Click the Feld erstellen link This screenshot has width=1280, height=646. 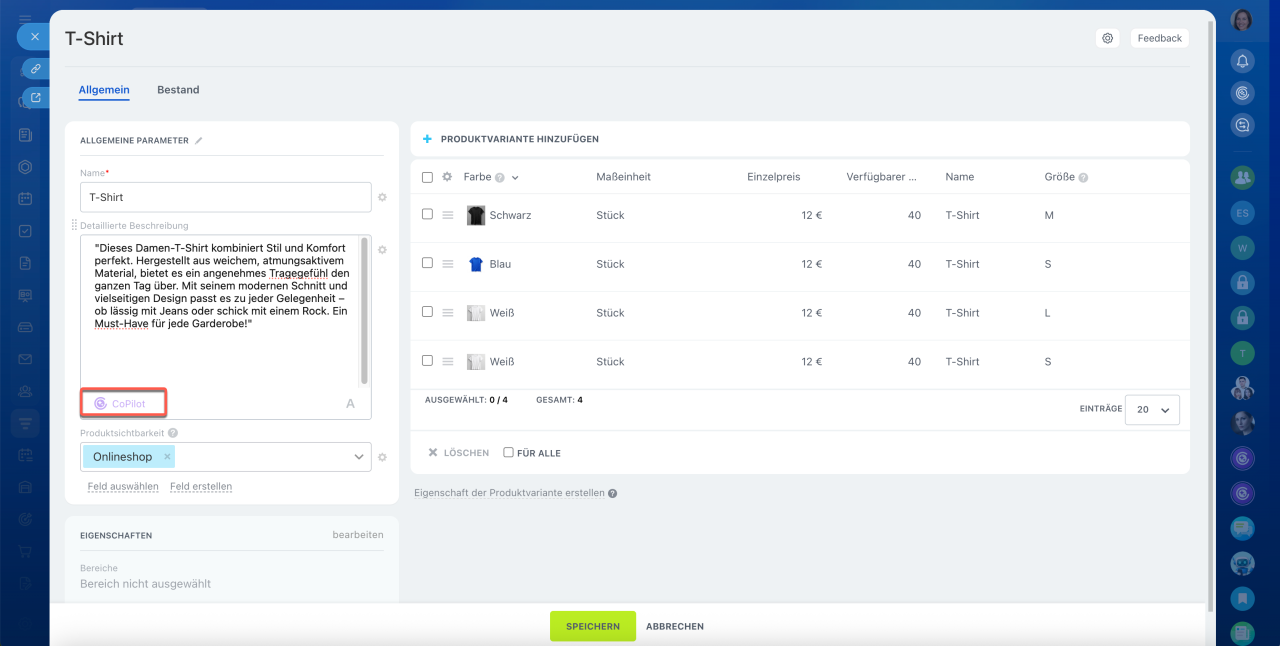pos(201,487)
